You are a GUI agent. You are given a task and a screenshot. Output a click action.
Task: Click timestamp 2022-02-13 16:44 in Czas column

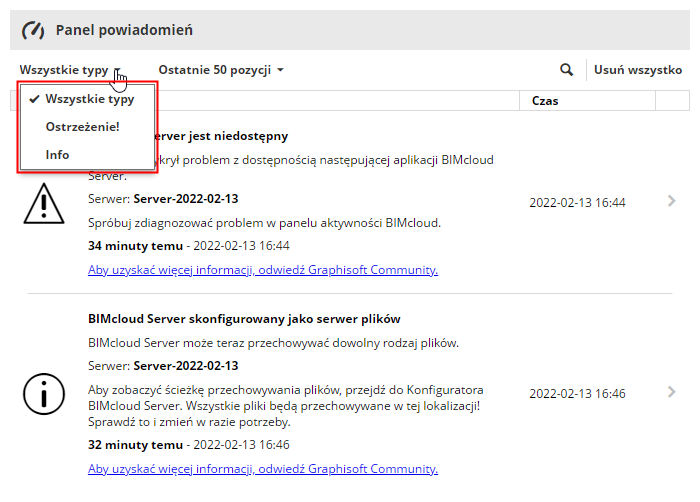(577, 203)
